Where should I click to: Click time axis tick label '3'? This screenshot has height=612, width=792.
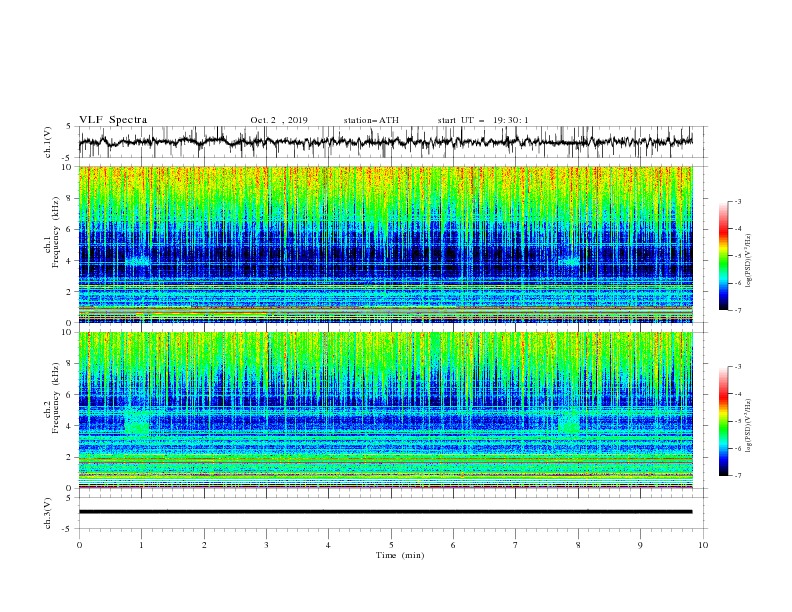(266, 545)
